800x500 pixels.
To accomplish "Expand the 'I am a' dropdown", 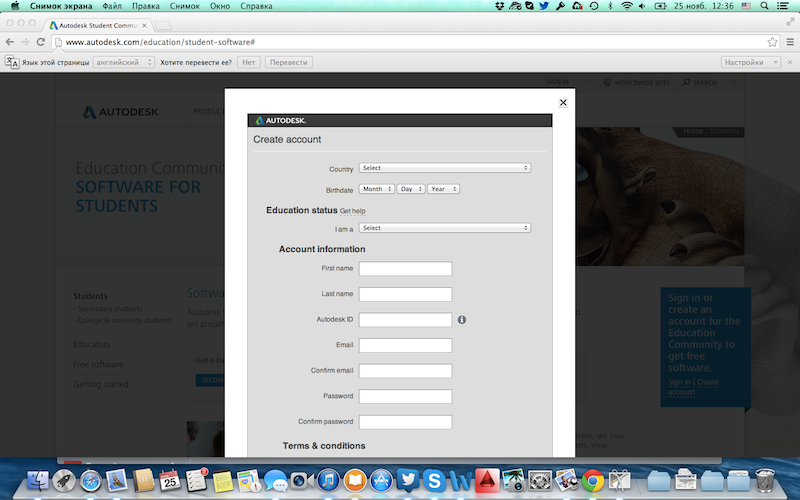I will 444,228.
